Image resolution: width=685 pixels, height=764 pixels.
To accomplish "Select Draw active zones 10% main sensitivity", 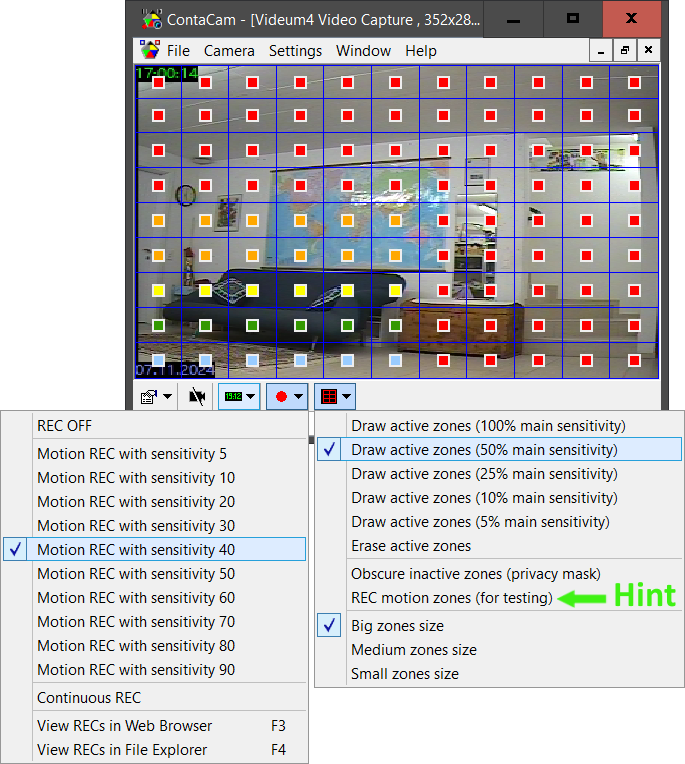I will coord(499,498).
